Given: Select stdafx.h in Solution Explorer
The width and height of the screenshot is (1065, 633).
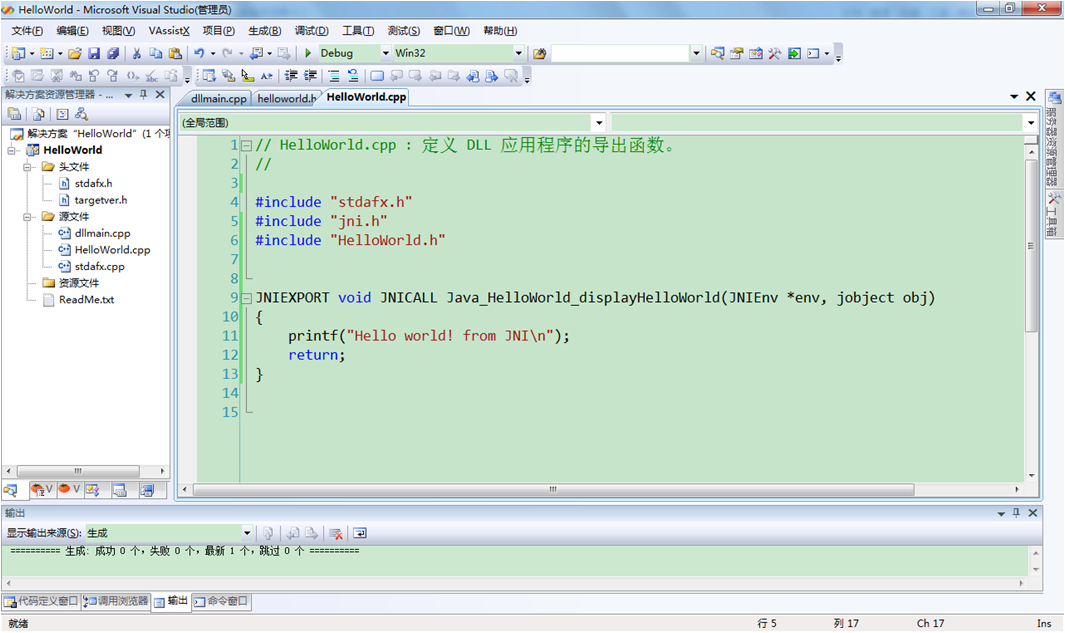Looking at the screenshot, I should 93,183.
